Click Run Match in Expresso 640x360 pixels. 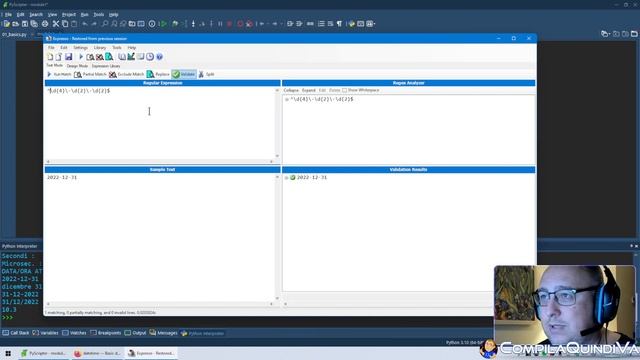click(x=59, y=74)
